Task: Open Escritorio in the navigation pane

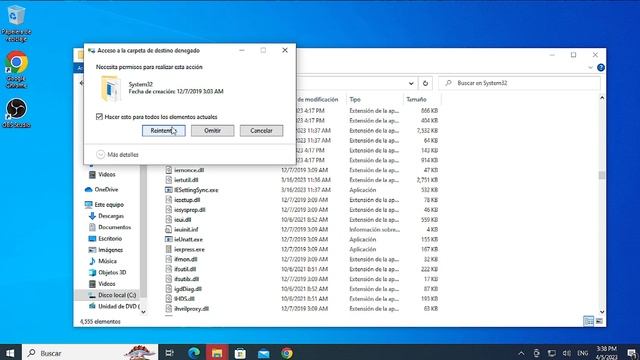Action: [x=110, y=238]
